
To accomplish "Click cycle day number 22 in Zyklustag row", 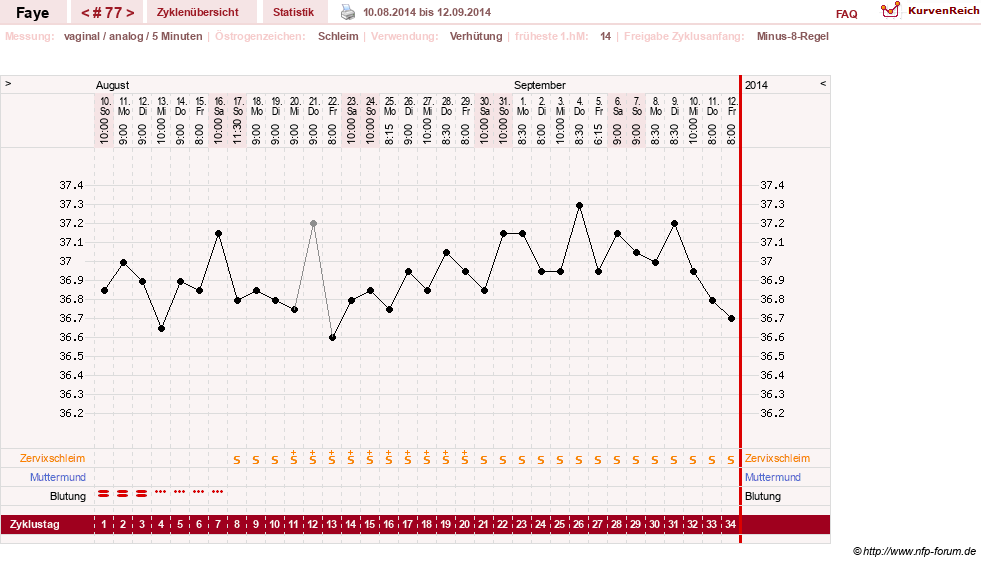I will (502, 524).
